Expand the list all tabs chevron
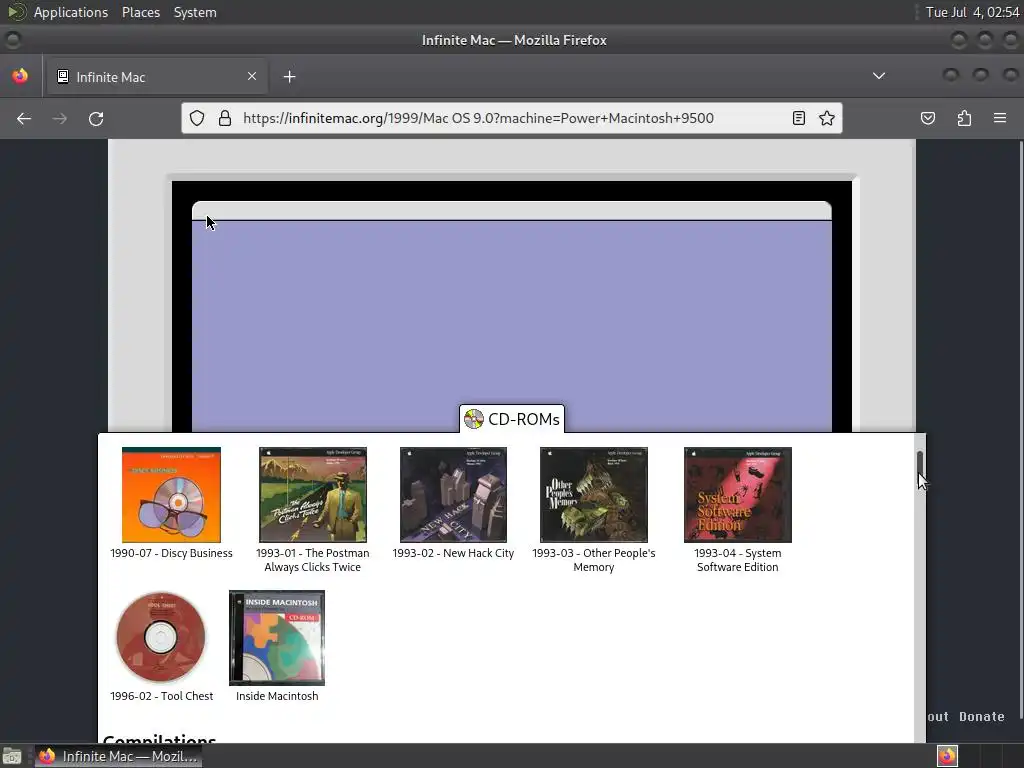 click(x=879, y=76)
